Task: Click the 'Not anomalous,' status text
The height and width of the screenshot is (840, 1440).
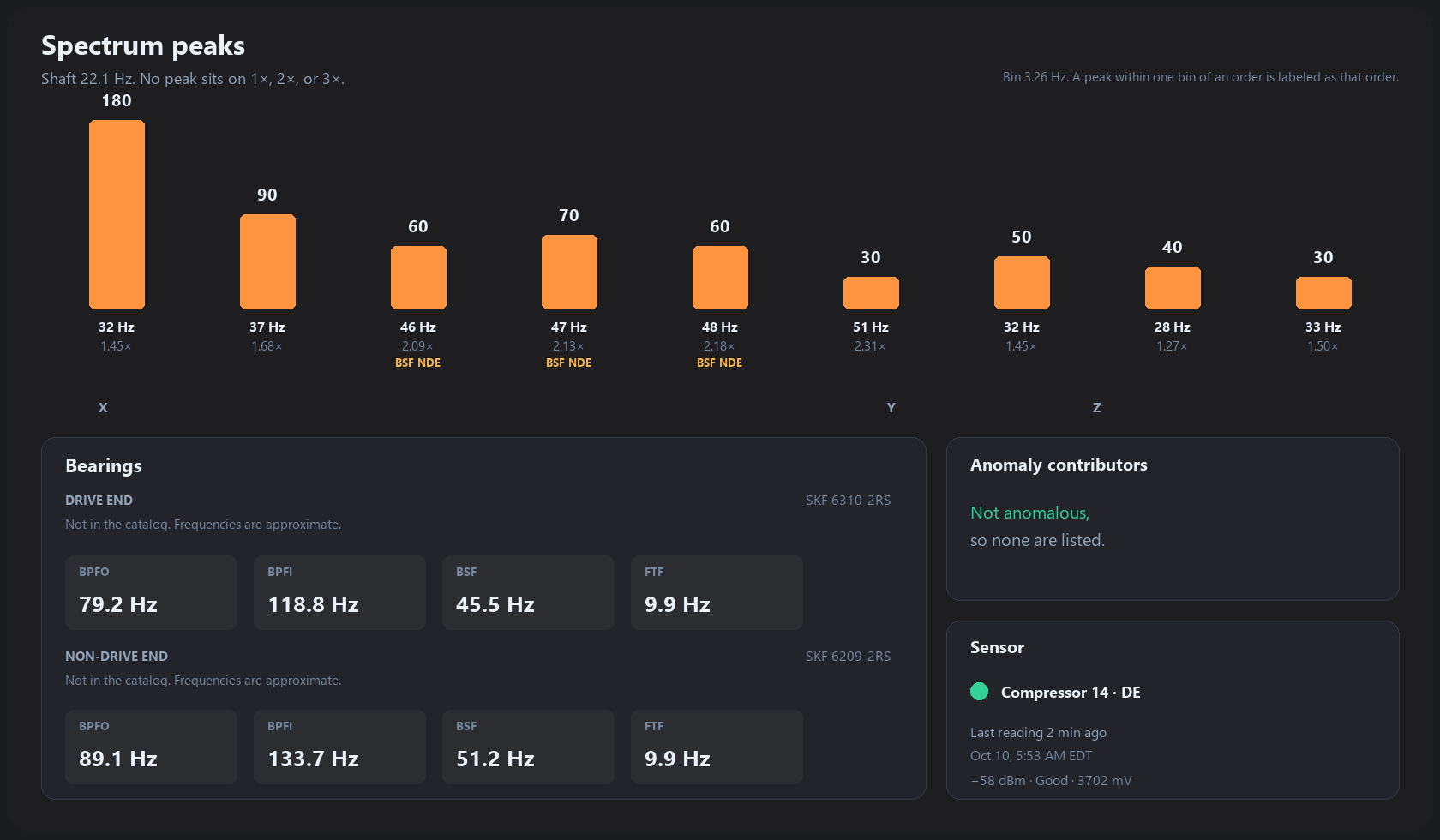Action: click(x=1029, y=513)
